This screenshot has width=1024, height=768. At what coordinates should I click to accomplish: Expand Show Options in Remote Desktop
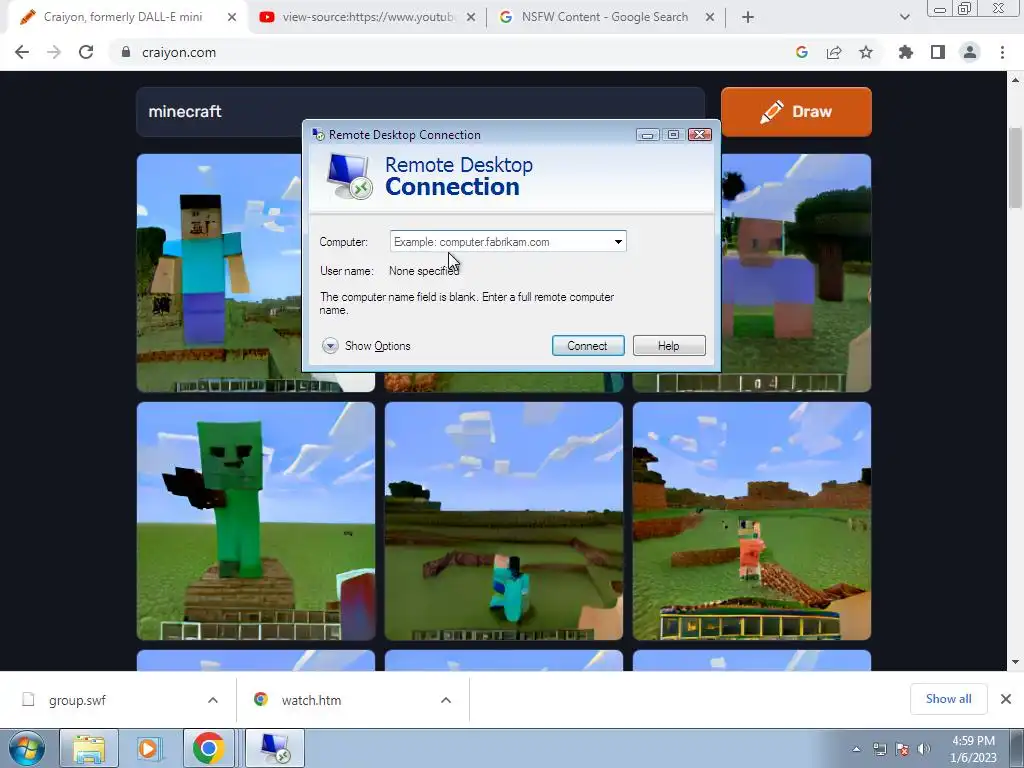pos(366,345)
